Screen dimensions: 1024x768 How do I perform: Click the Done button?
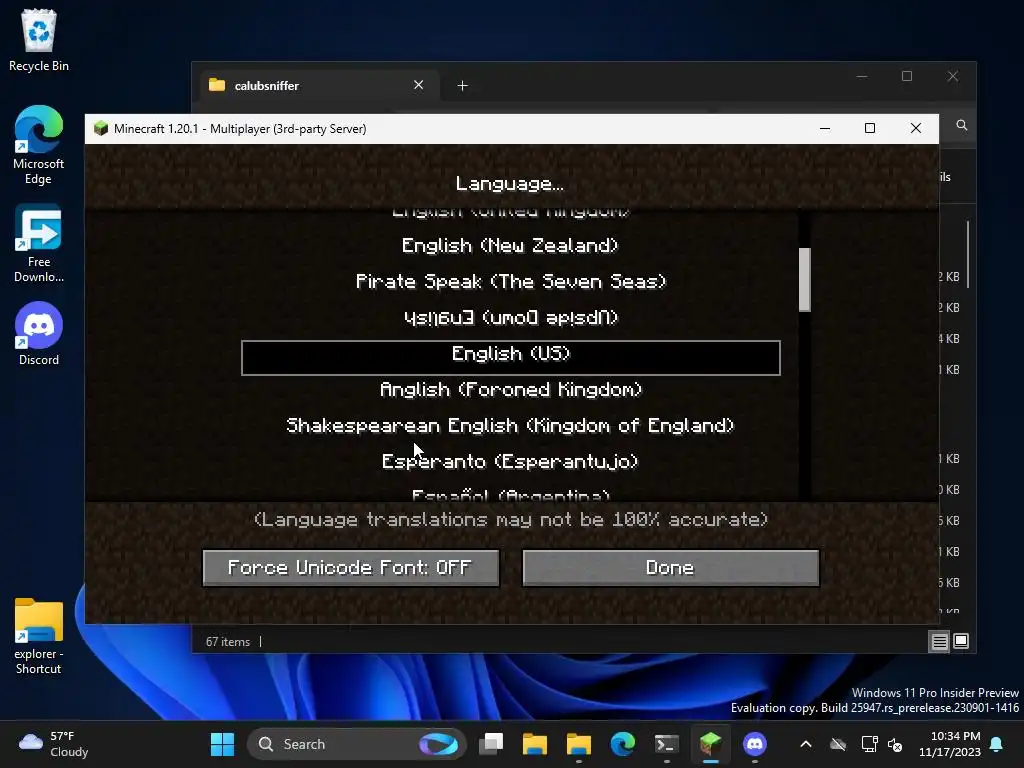[671, 568]
